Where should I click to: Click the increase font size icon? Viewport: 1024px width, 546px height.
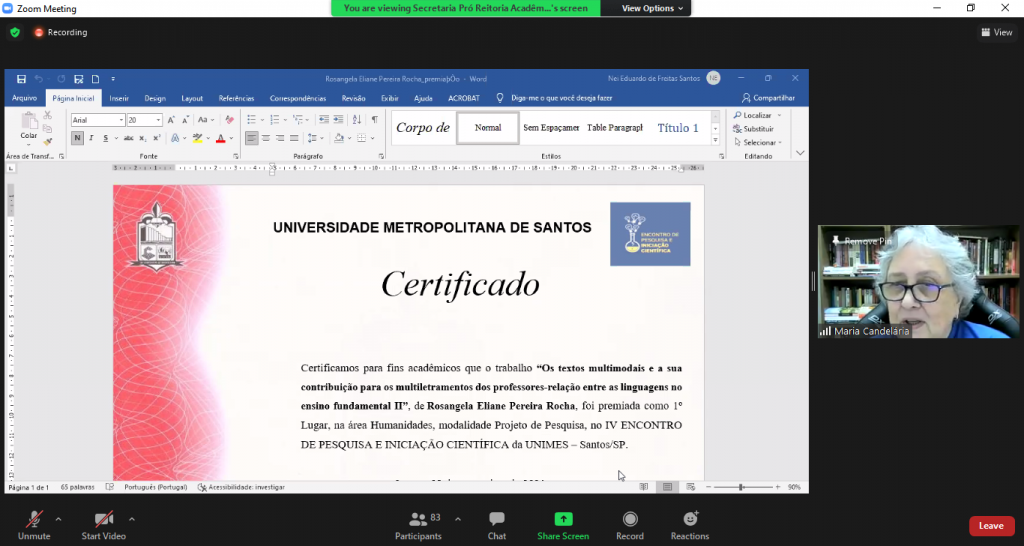point(171,120)
